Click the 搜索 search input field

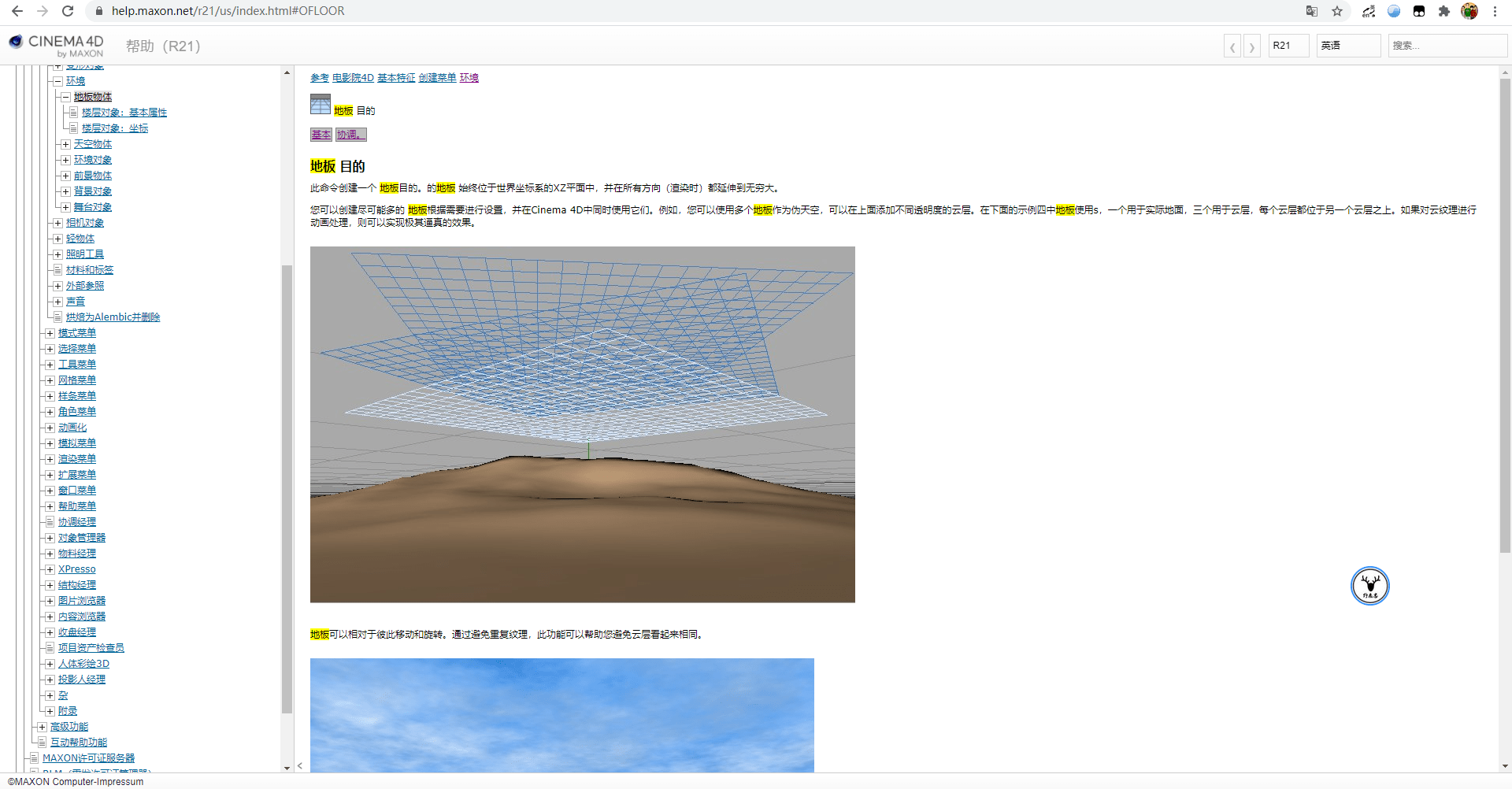[x=1447, y=46]
